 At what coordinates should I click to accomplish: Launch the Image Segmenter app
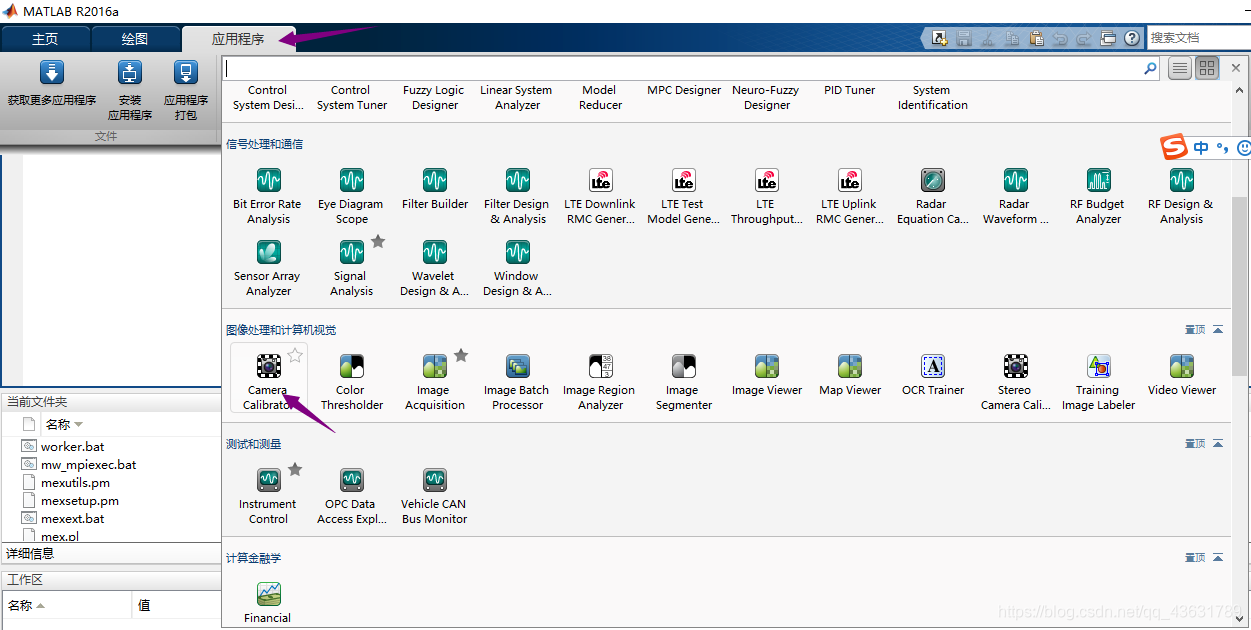point(683,380)
